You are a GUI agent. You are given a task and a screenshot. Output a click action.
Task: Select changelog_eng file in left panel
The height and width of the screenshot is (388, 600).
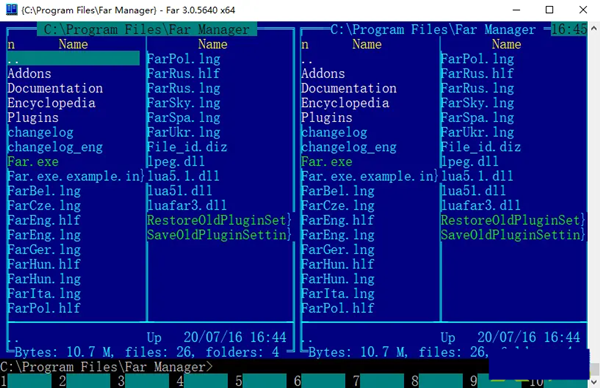pos(55,147)
